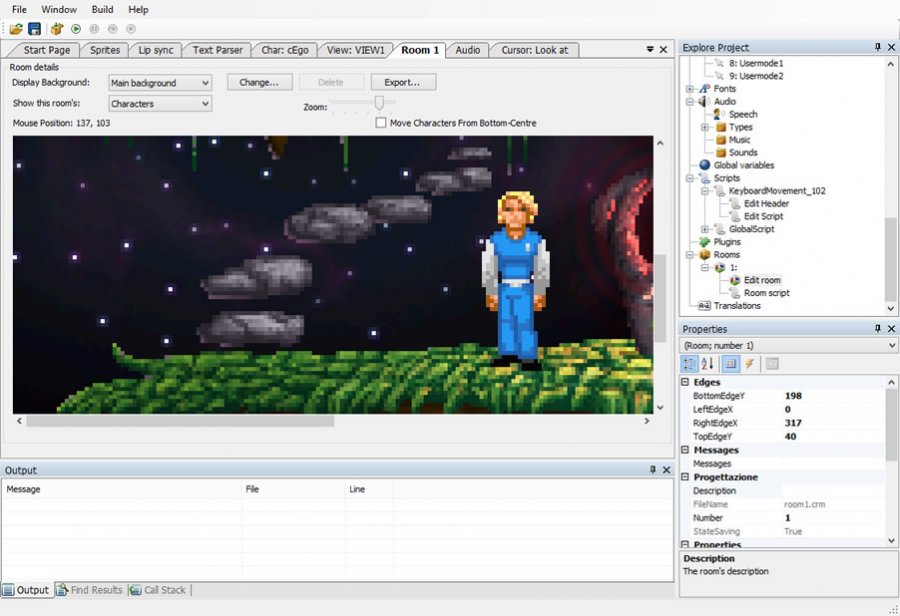Open the Display Background dropdown
The image size is (900, 616).
(160, 83)
